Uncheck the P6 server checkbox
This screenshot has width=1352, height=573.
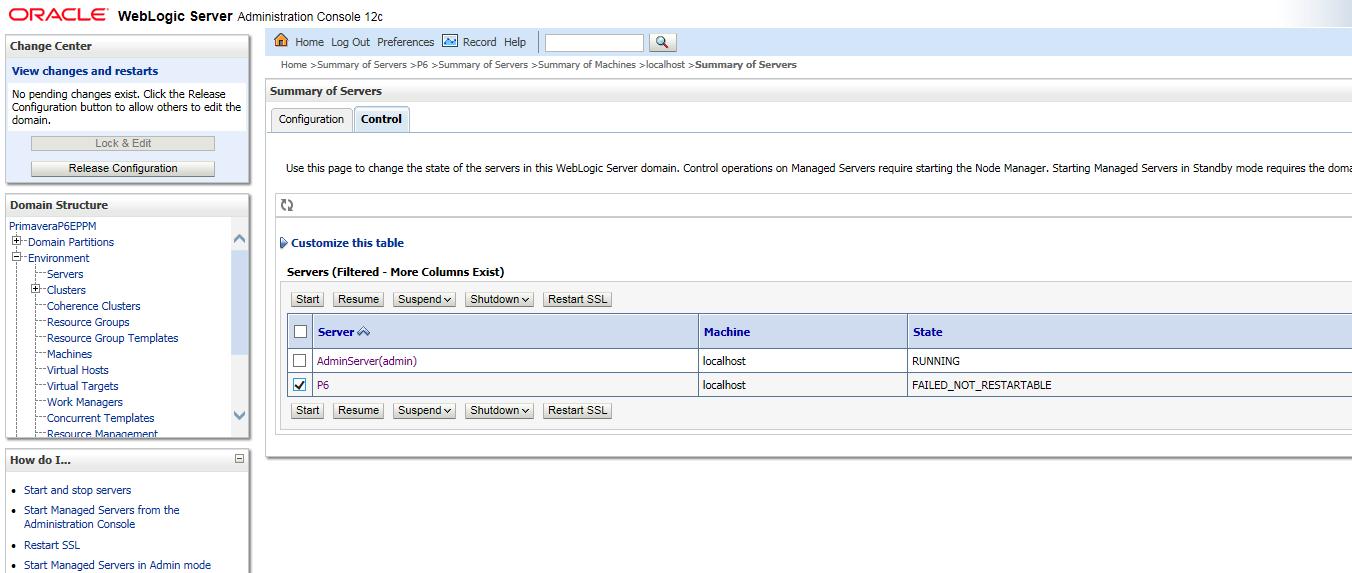point(300,385)
